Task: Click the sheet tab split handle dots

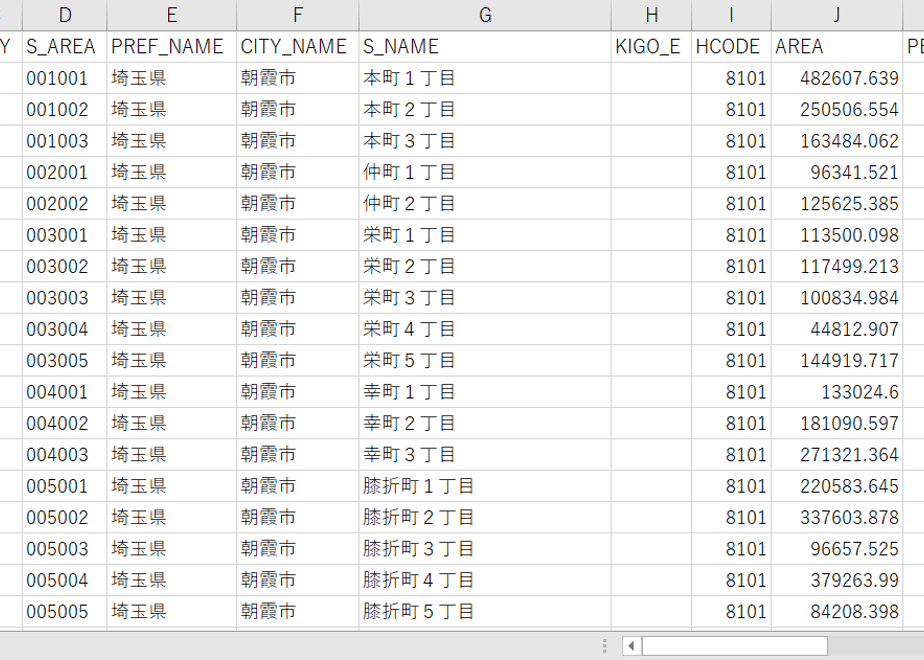Action: coord(605,646)
